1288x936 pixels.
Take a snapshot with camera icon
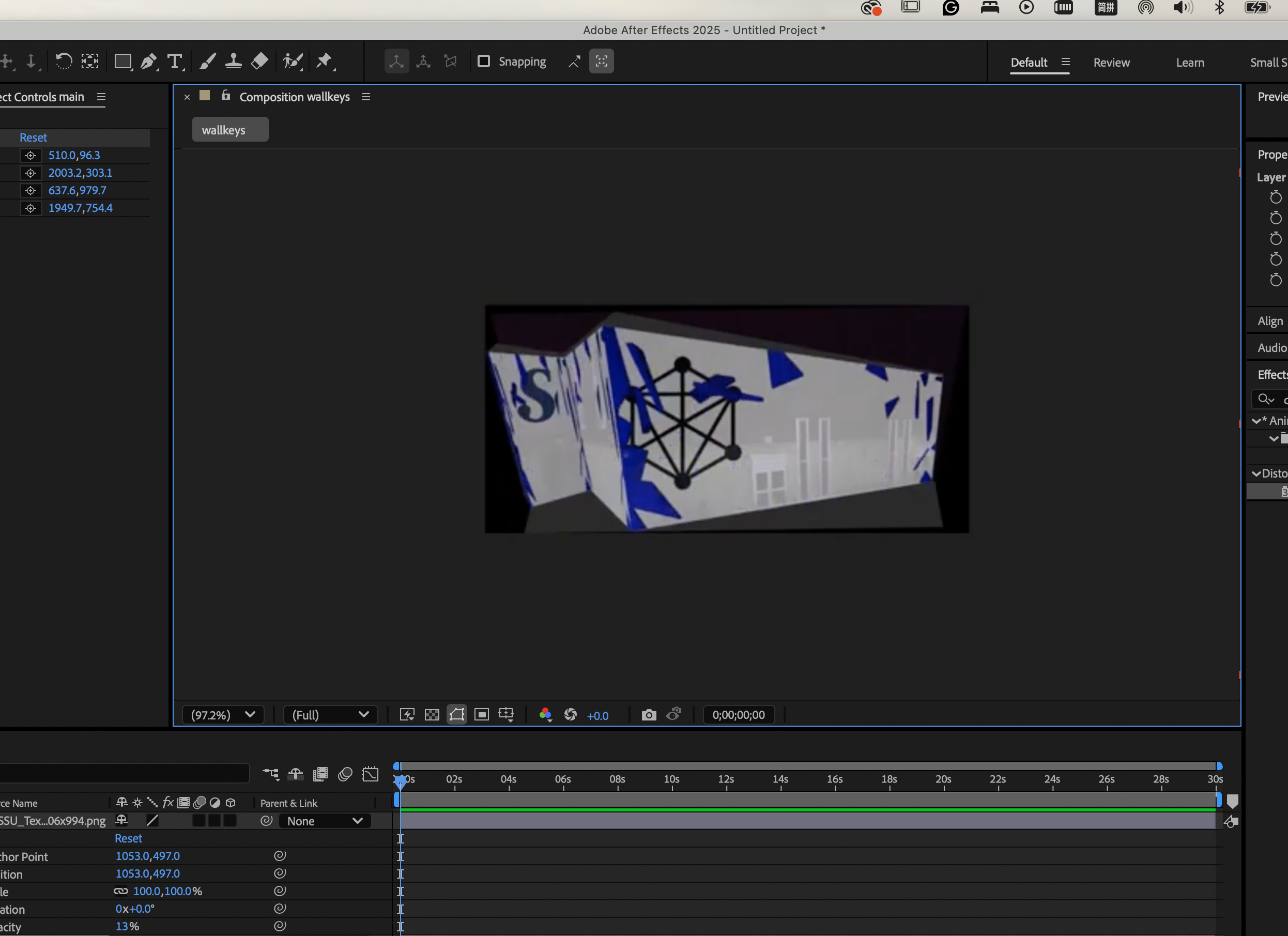[x=649, y=715]
